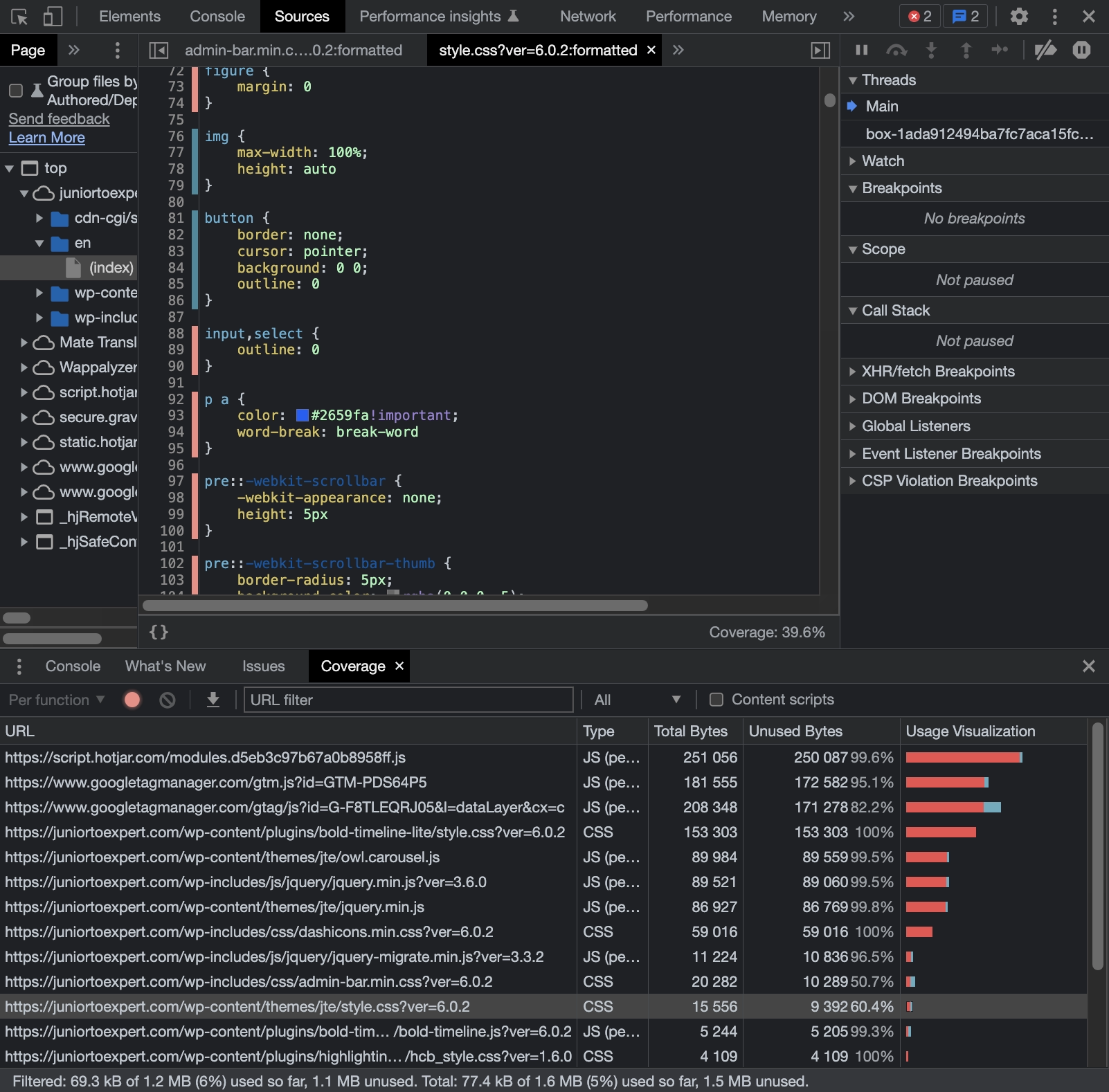Click the errors count badge
The width and height of the screenshot is (1109, 1092).
pyautogui.click(x=920, y=16)
